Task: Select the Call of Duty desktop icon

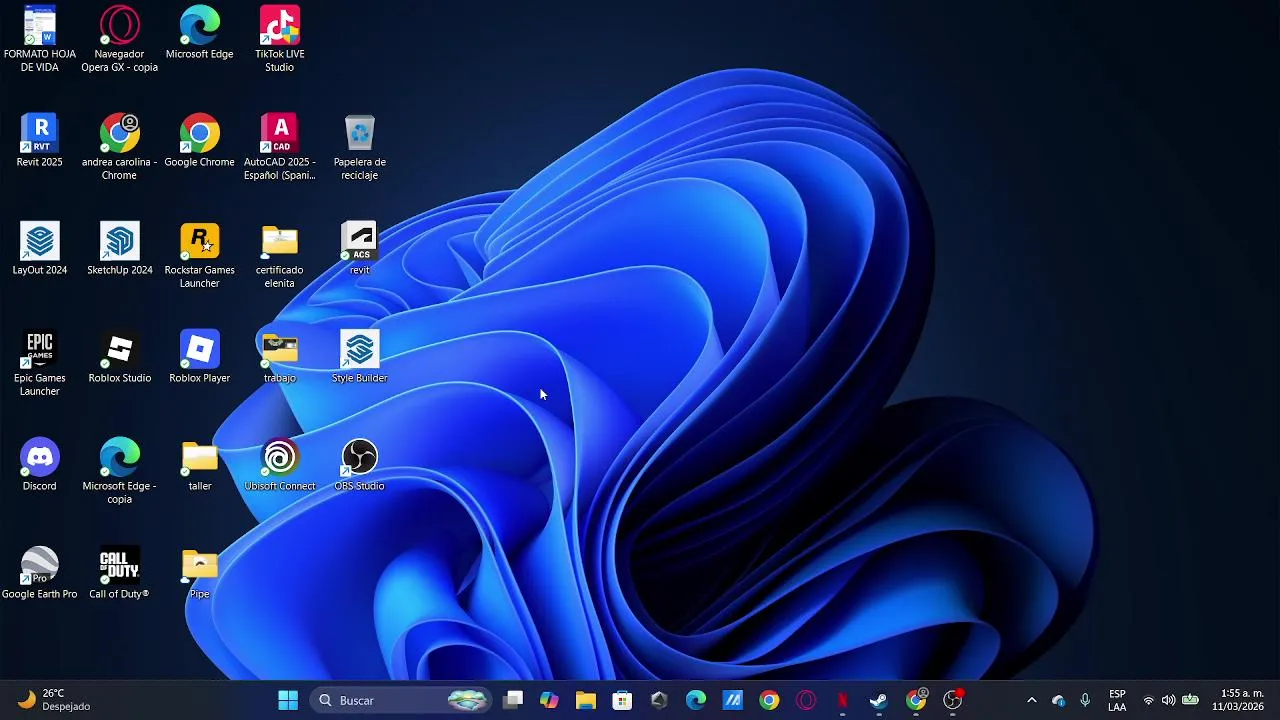Action: point(119,573)
